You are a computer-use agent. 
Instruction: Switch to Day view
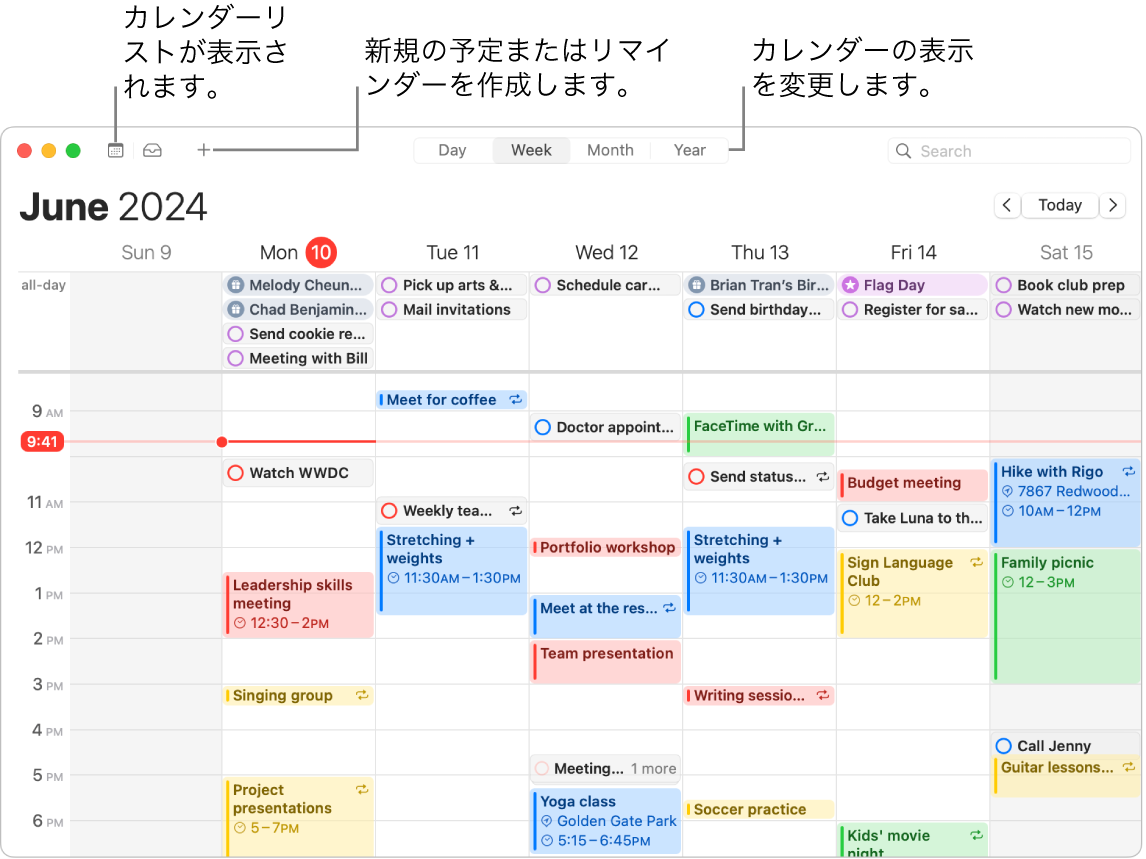[x=452, y=150]
